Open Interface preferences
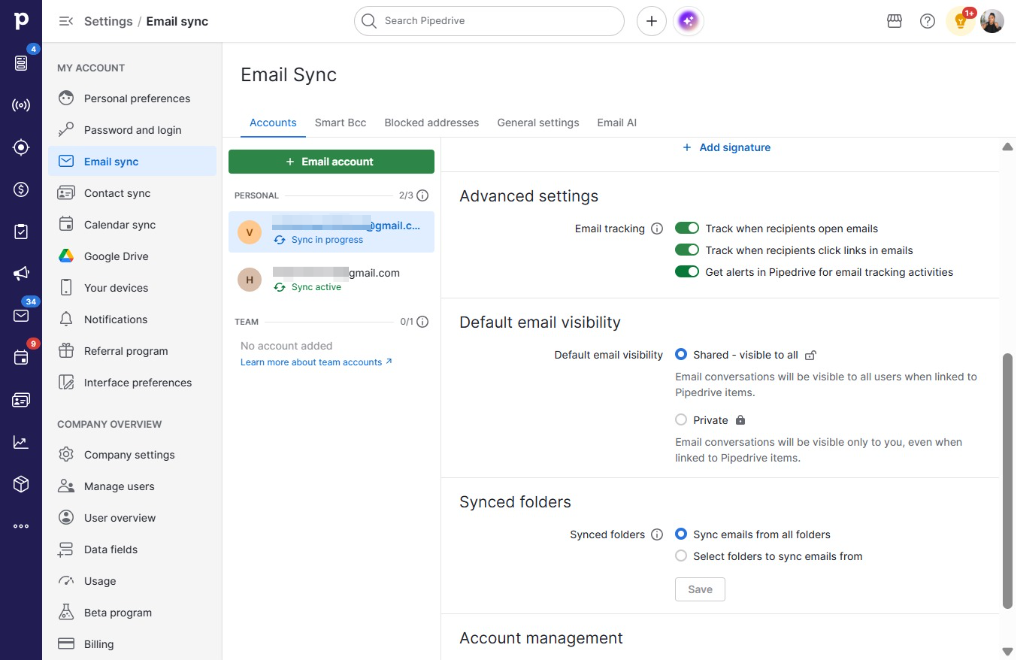This screenshot has height=660, width=1016. point(132,383)
